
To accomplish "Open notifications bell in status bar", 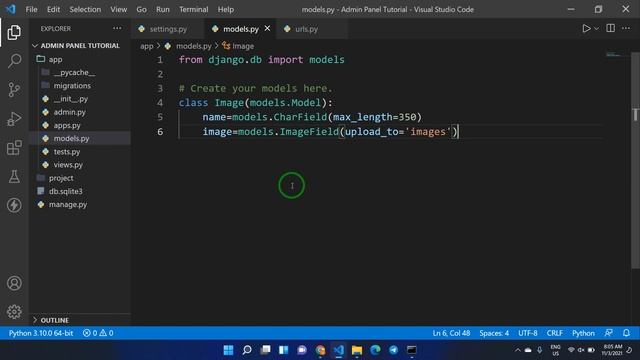I will [x=626, y=333].
